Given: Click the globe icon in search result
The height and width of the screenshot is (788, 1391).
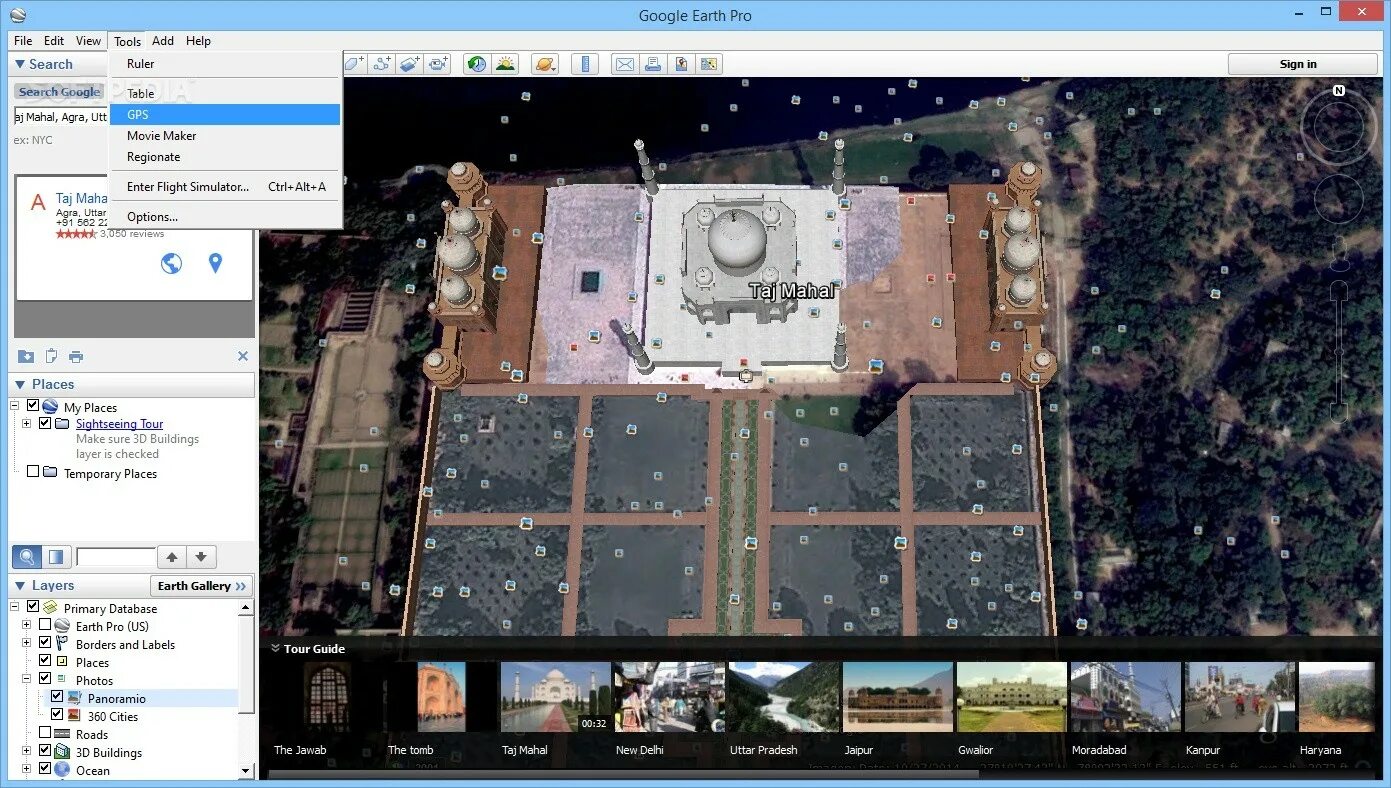Looking at the screenshot, I should (x=172, y=263).
